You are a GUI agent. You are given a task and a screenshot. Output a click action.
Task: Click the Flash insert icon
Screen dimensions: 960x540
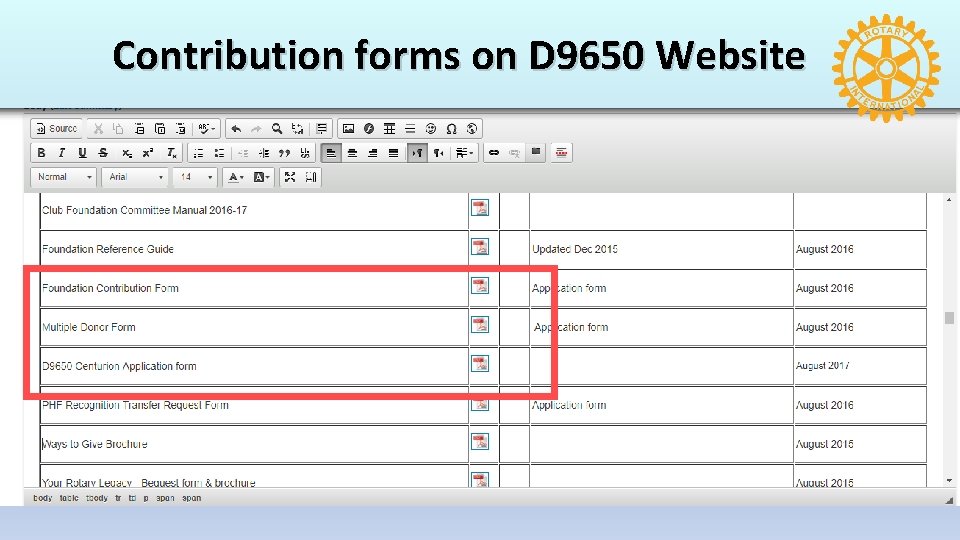[x=369, y=129]
